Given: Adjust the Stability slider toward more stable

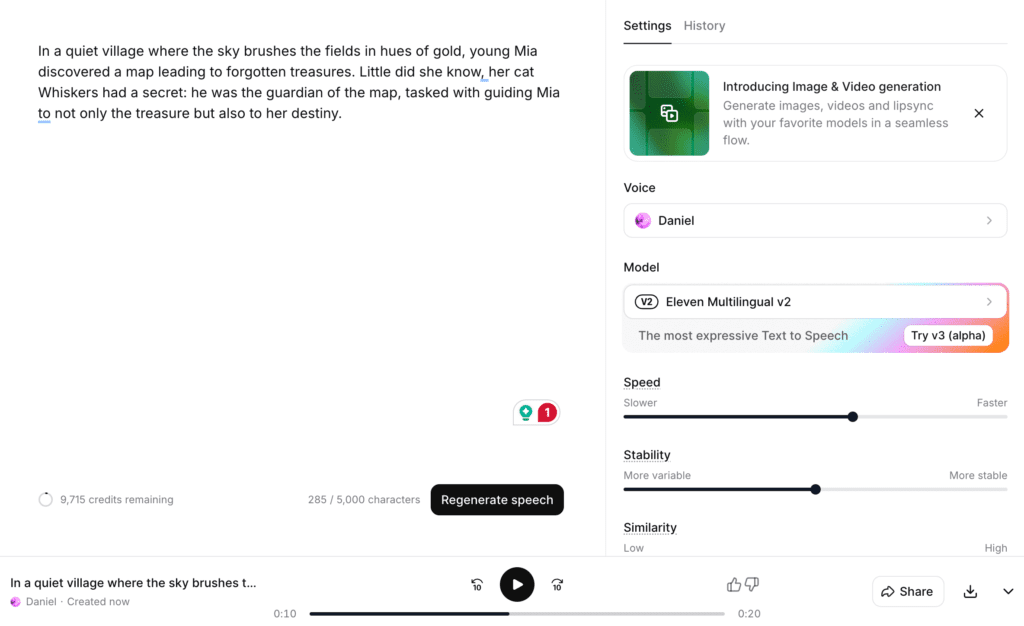Looking at the screenshot, I should pos(815,489).
